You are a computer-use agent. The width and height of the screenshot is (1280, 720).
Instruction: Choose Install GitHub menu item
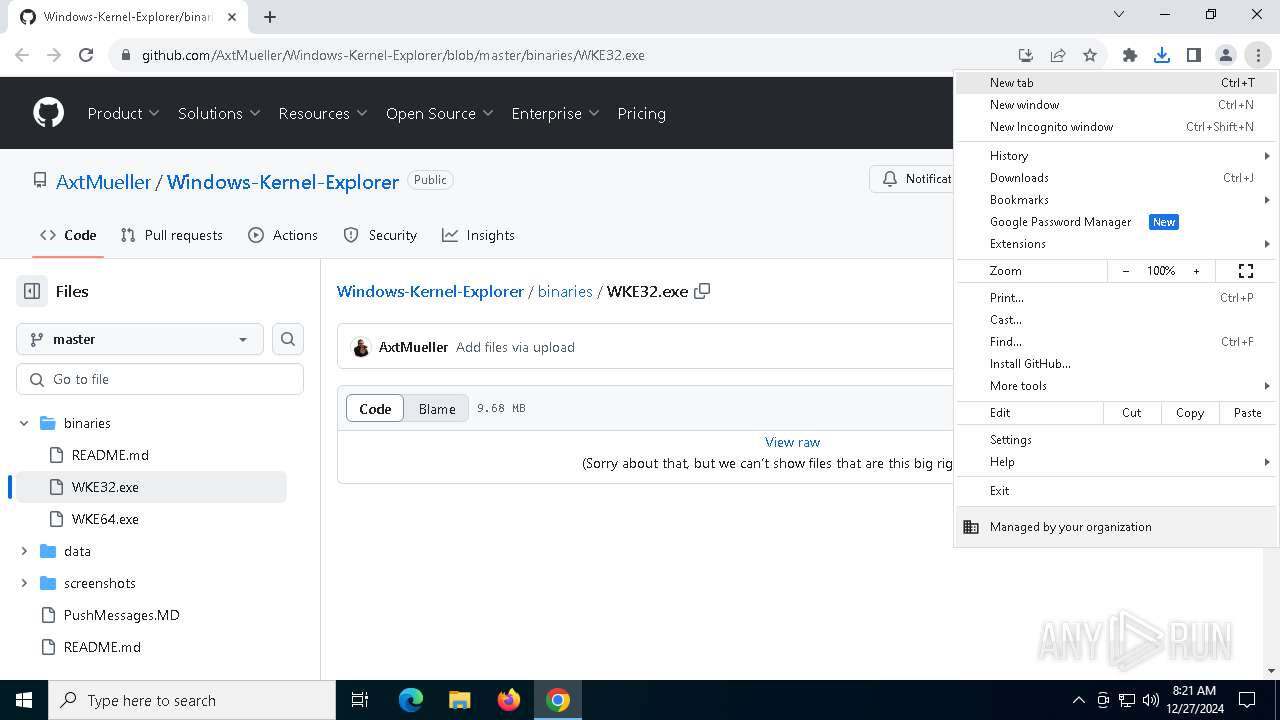[x=1116, y=364]
